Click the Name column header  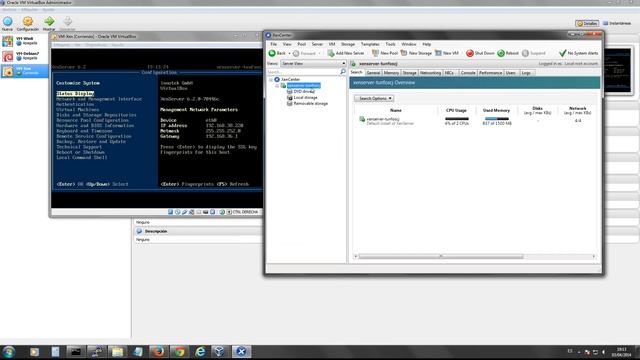coord(396,111)
